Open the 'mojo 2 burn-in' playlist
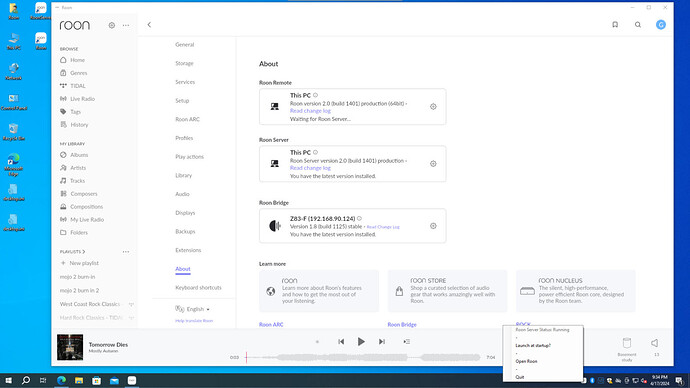 [x=77, y=277]
